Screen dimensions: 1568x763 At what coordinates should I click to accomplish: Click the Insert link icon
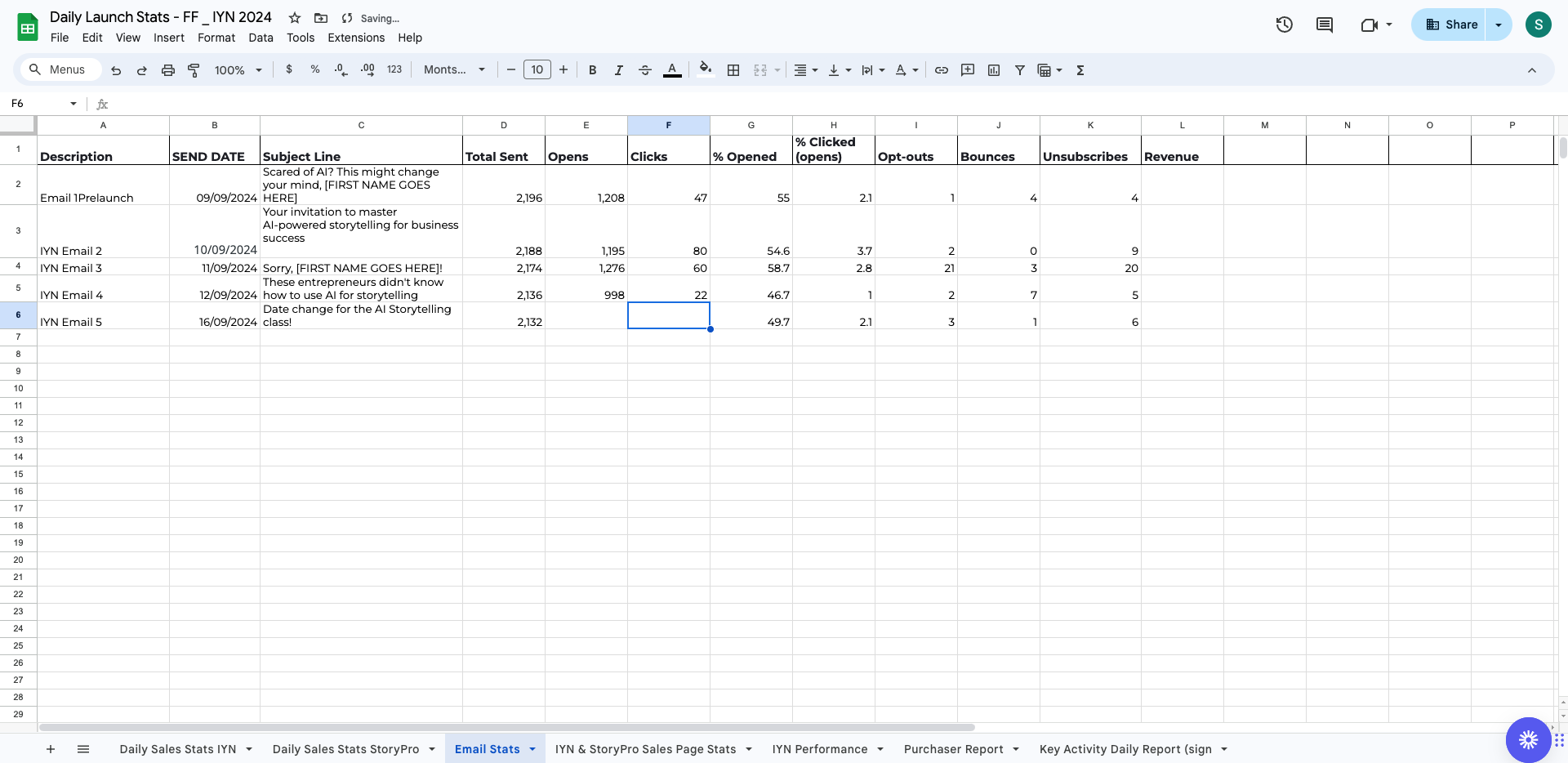pos(941,70)
